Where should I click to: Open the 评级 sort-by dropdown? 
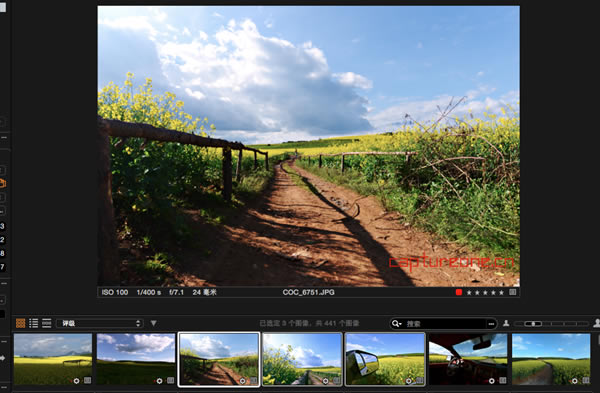click(100, 323)
